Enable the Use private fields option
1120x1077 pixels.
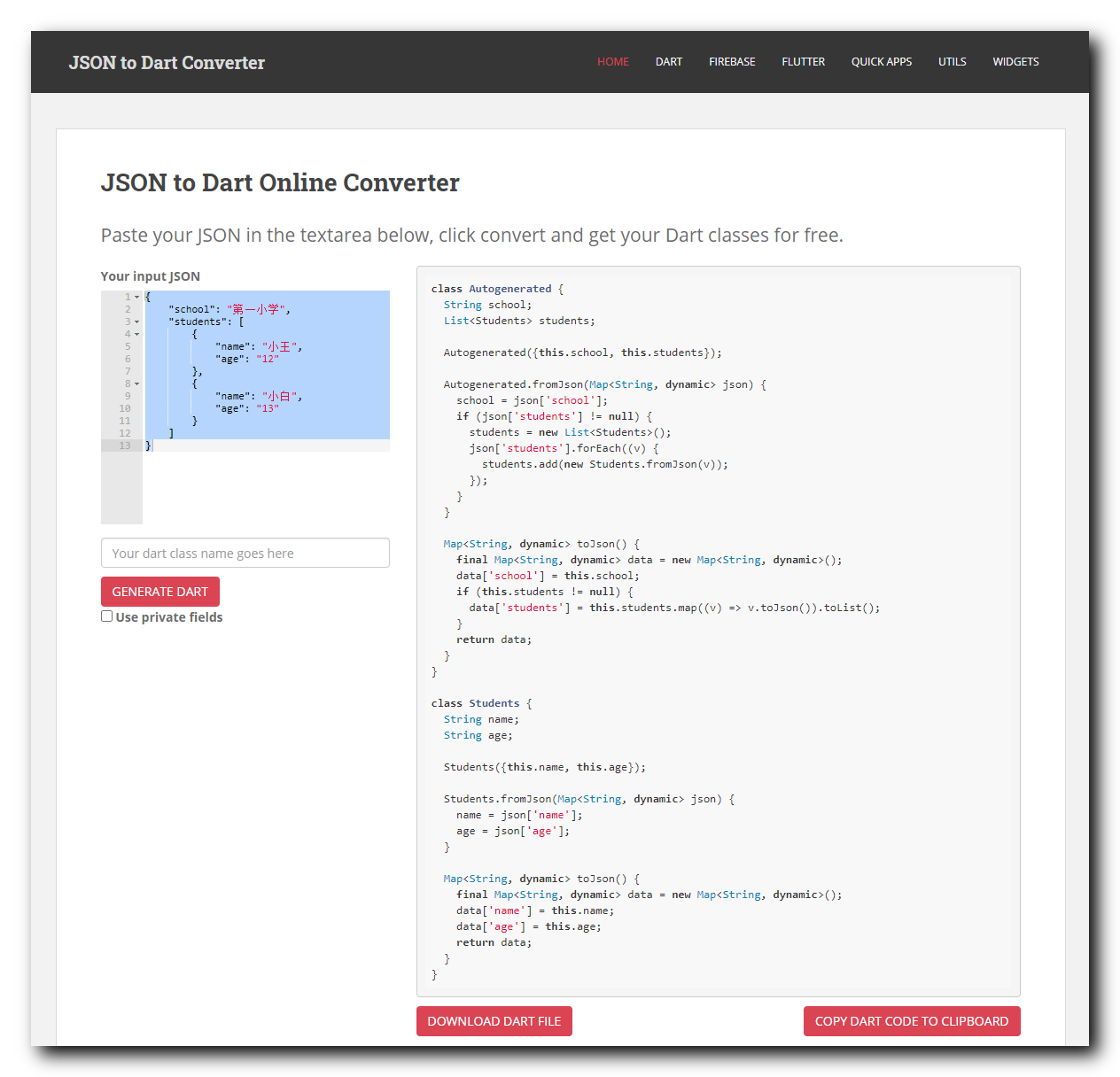(106, 616)
